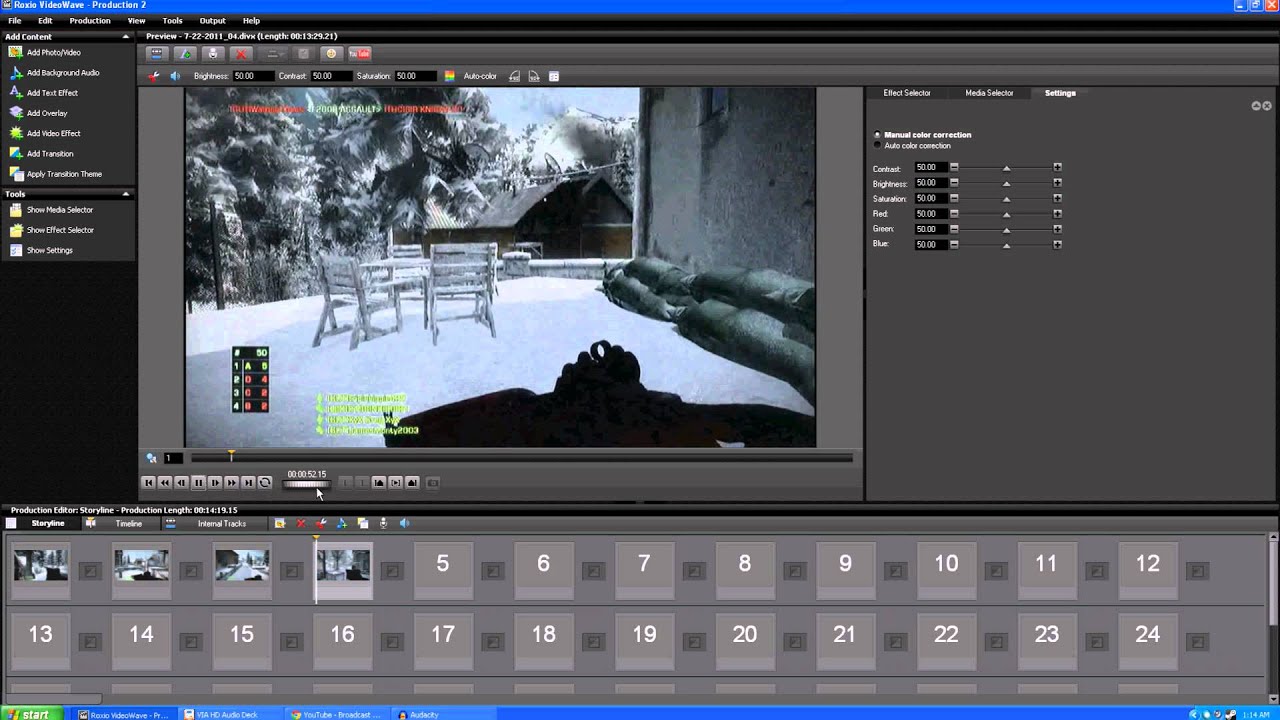
Task: Click the Brightness value field in the preview toolbar
Action: [254, 76]
